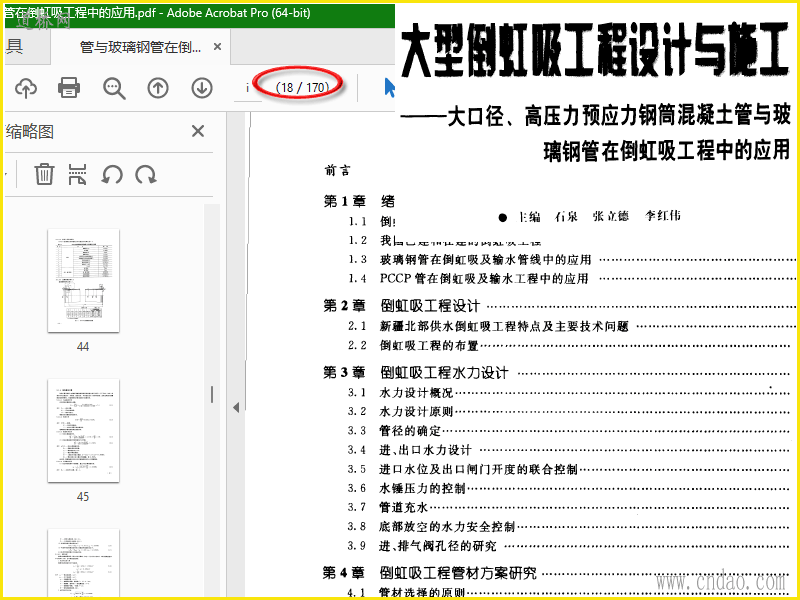The height and width of the screenshot is (600, 800).
Task: Click the Print icon in toolbar
Action: point(69,88)
